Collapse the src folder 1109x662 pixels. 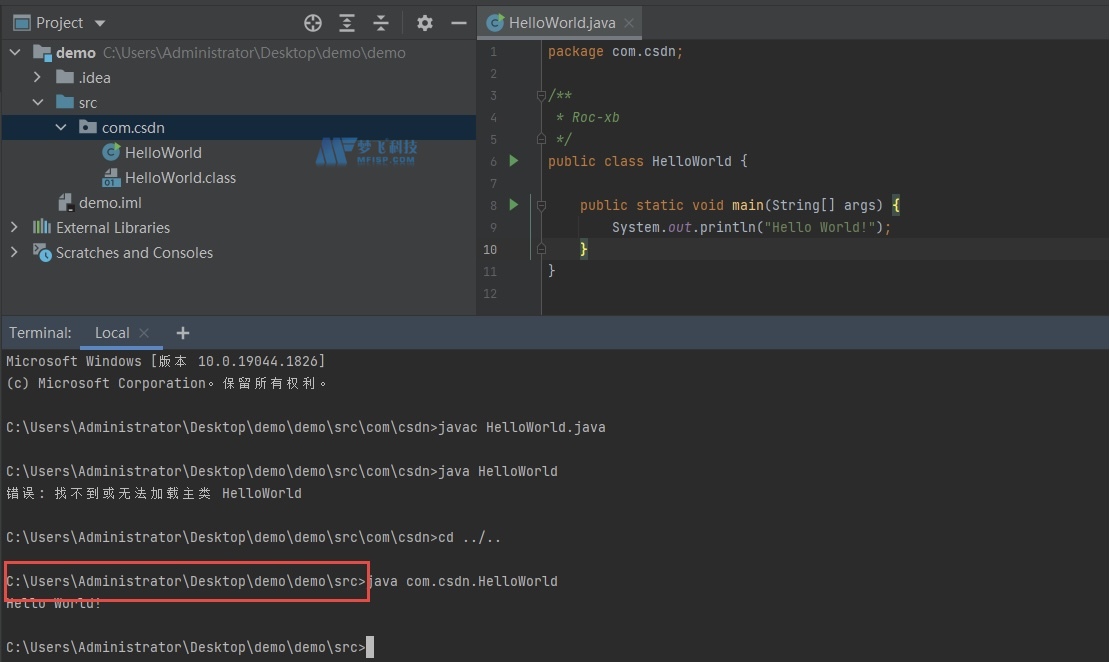coord(38,103)
